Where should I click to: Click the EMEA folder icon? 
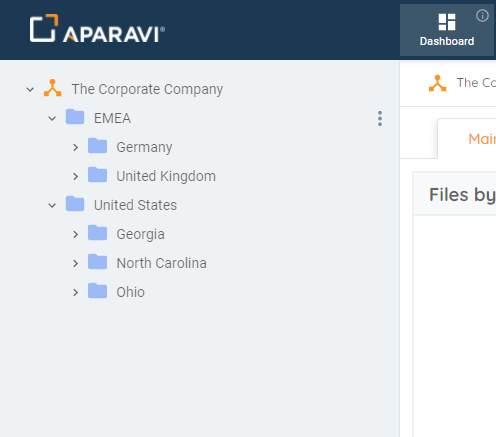[75, 117]
